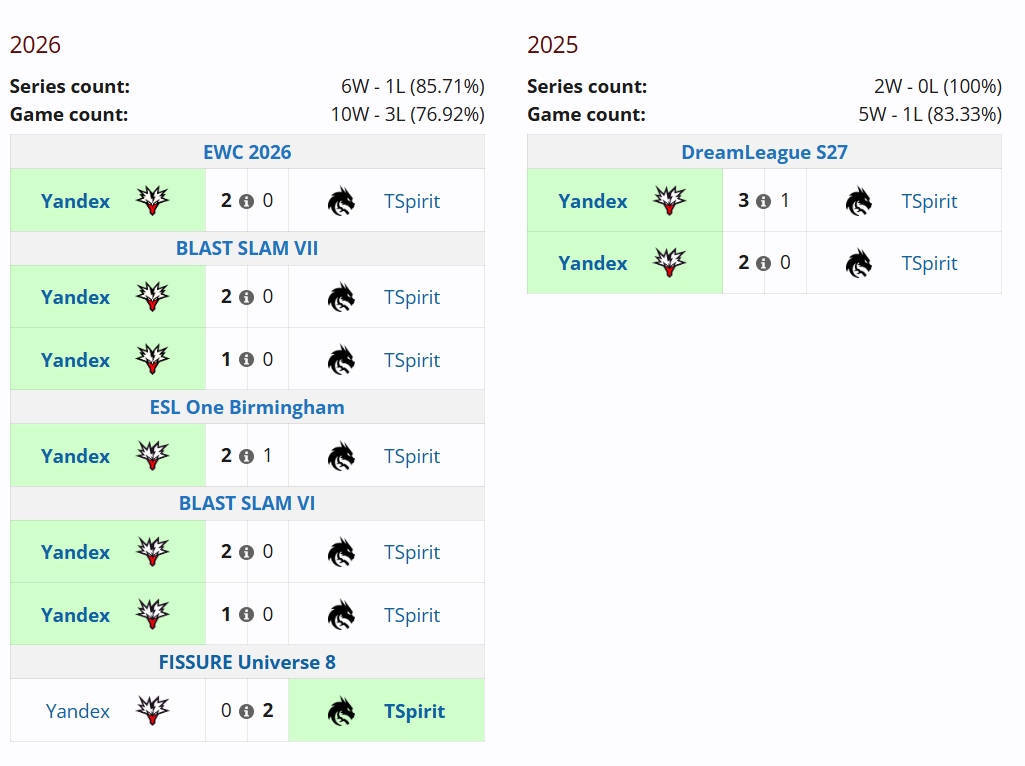Click info icon for DreamLeague S27 3-1 series

pos(764,201)
